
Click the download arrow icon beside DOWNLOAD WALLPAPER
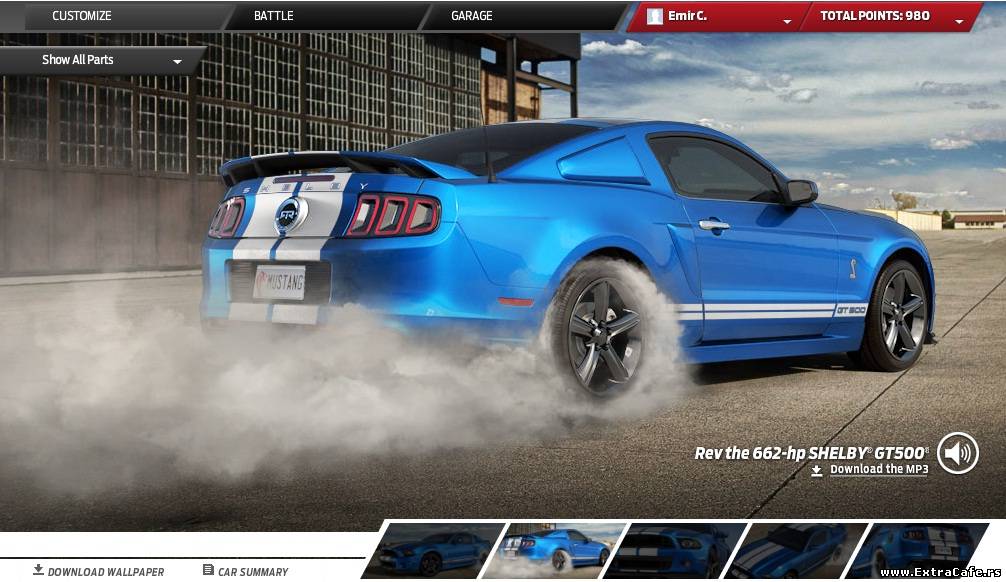click(38, 569)
